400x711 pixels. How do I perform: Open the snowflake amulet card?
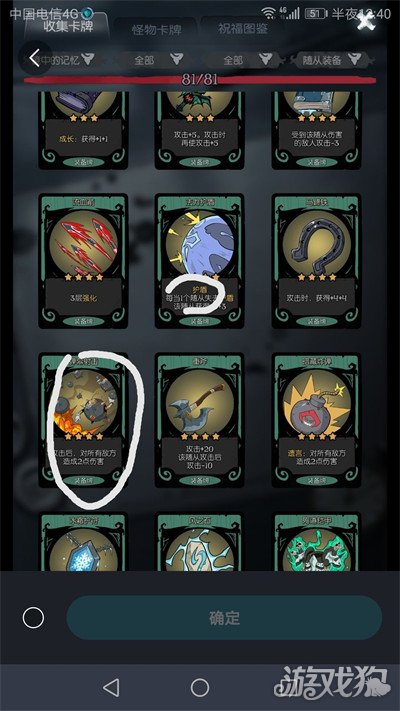pos(83,542)
